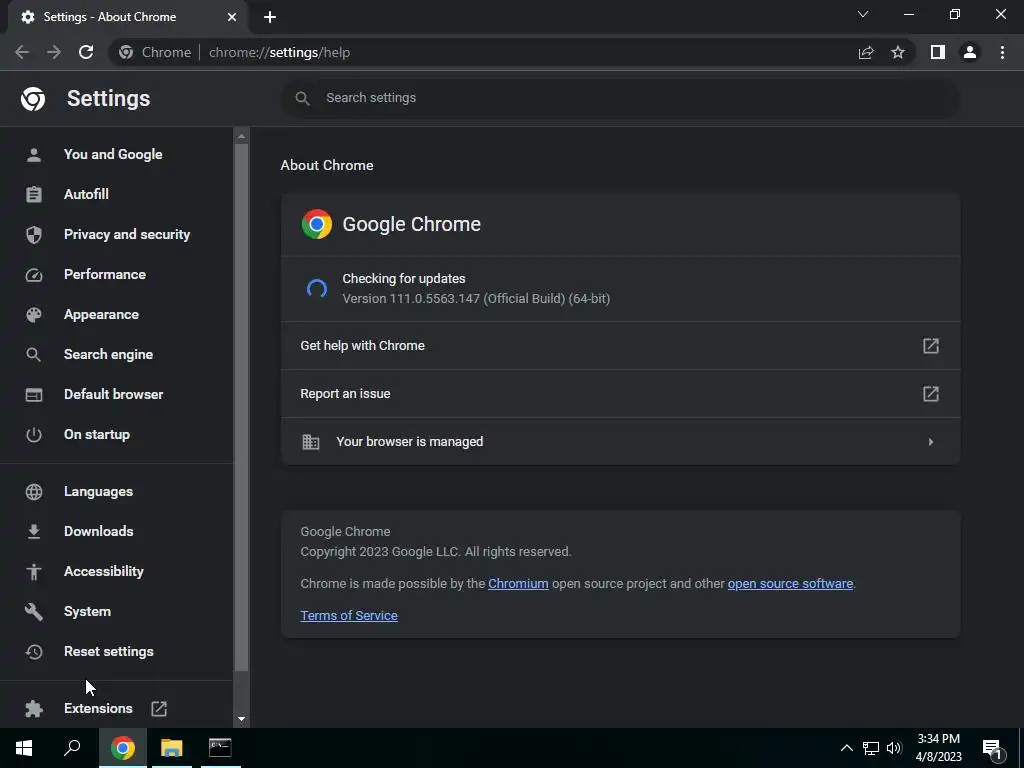This screenshot has height=768, width=1024.
Task: Select the Reset settings label
Action: coord(108,652)
